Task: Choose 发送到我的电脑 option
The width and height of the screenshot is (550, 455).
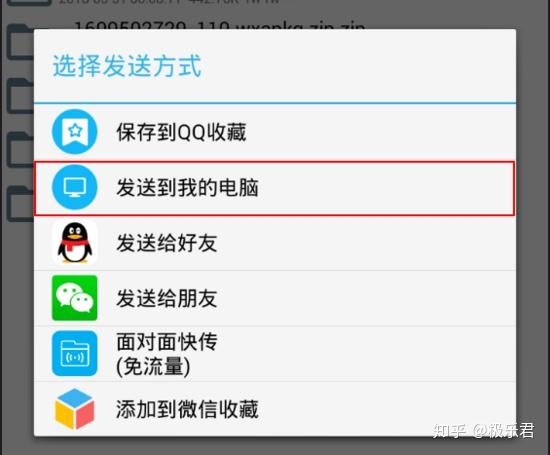Action: [x=275, y=188]
